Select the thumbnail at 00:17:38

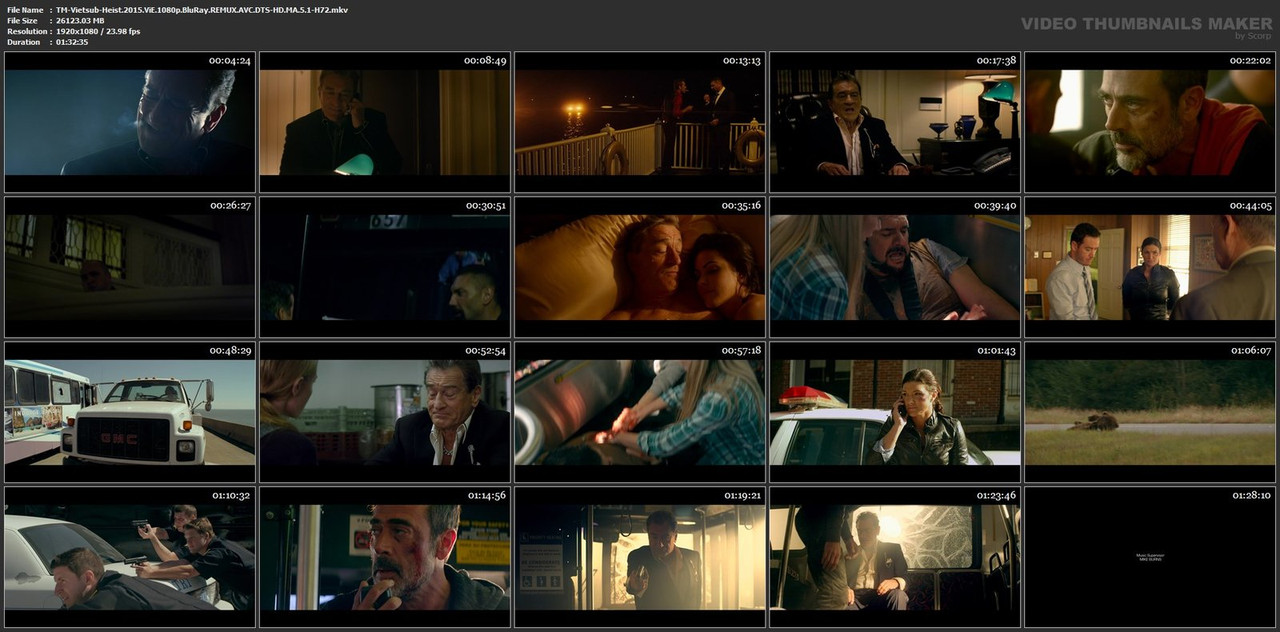coord(895,122)
